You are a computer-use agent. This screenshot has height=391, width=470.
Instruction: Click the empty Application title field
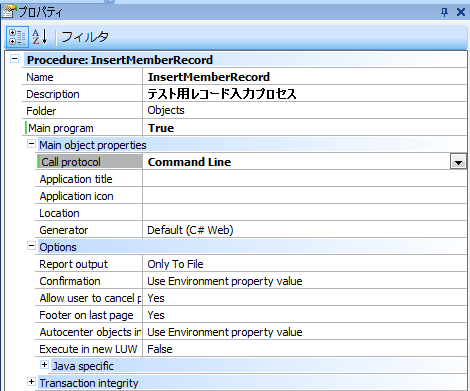click(305, 179)
